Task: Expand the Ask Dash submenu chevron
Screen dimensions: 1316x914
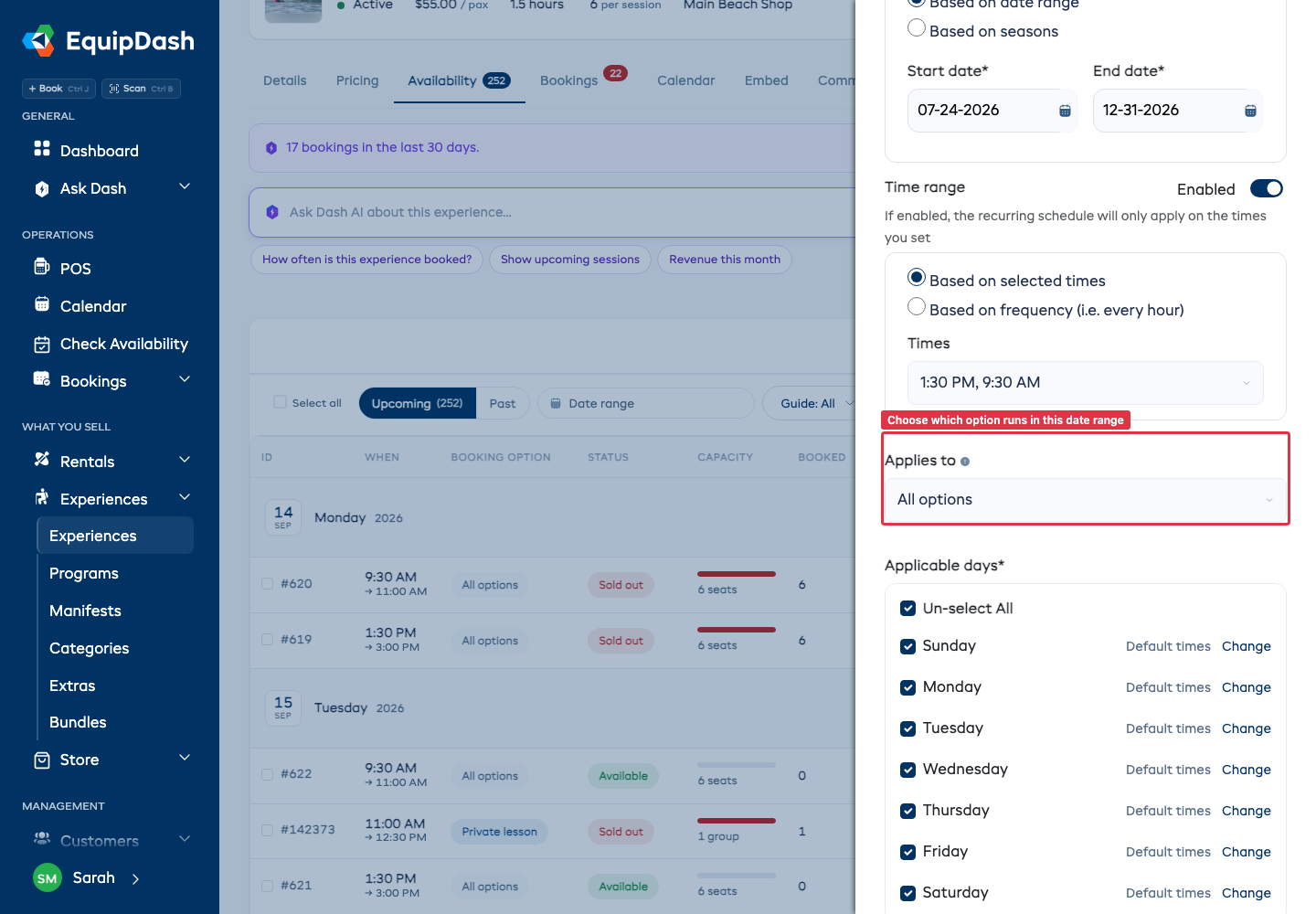Action: click(185, 186)
